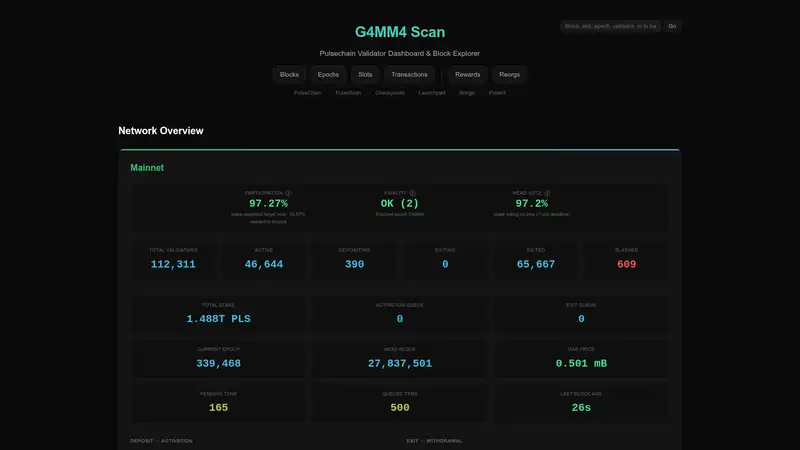Click the head block 27,837,501
800x450 pixels.
(400, 364)
